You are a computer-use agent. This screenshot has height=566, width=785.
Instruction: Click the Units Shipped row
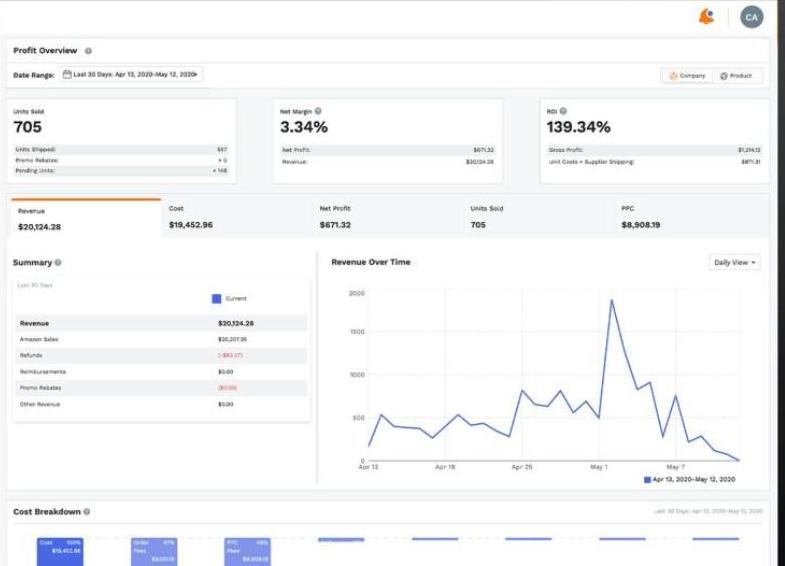click(x=121, y=149)
